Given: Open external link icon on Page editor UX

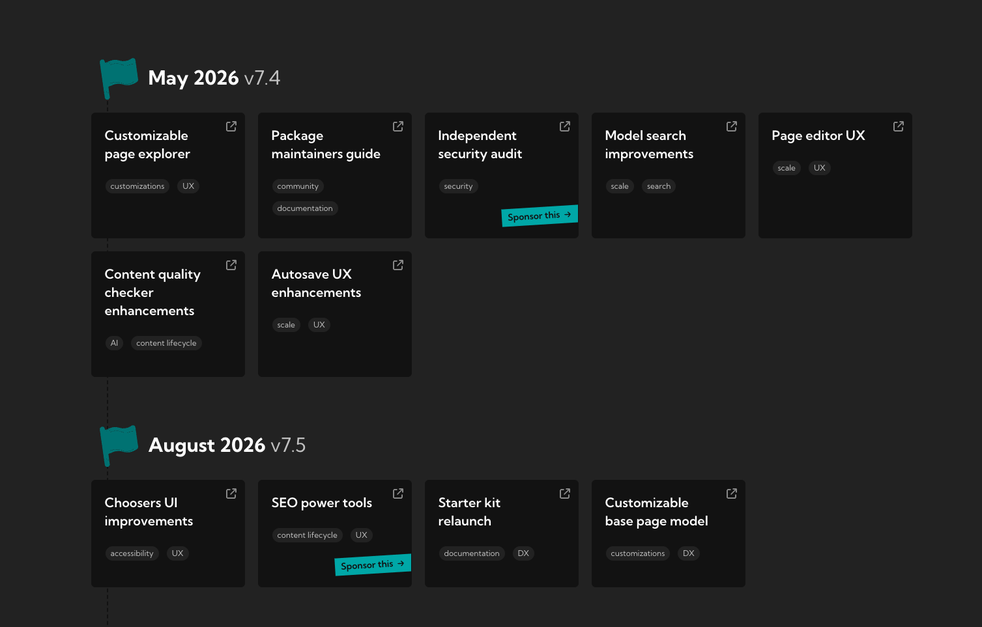Looking at the screenshot, I should click(898, 126).
